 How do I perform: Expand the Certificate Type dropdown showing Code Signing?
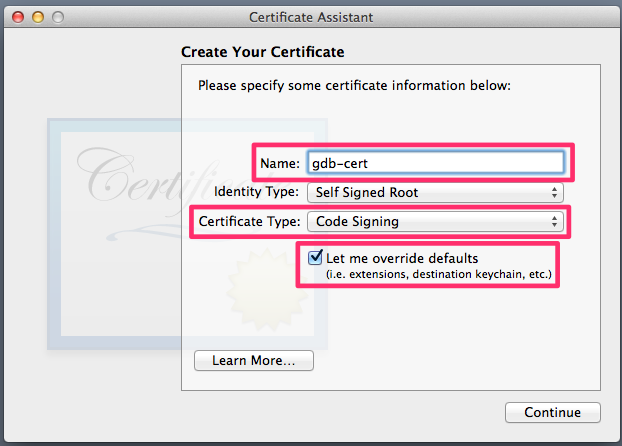pos(434,221)
